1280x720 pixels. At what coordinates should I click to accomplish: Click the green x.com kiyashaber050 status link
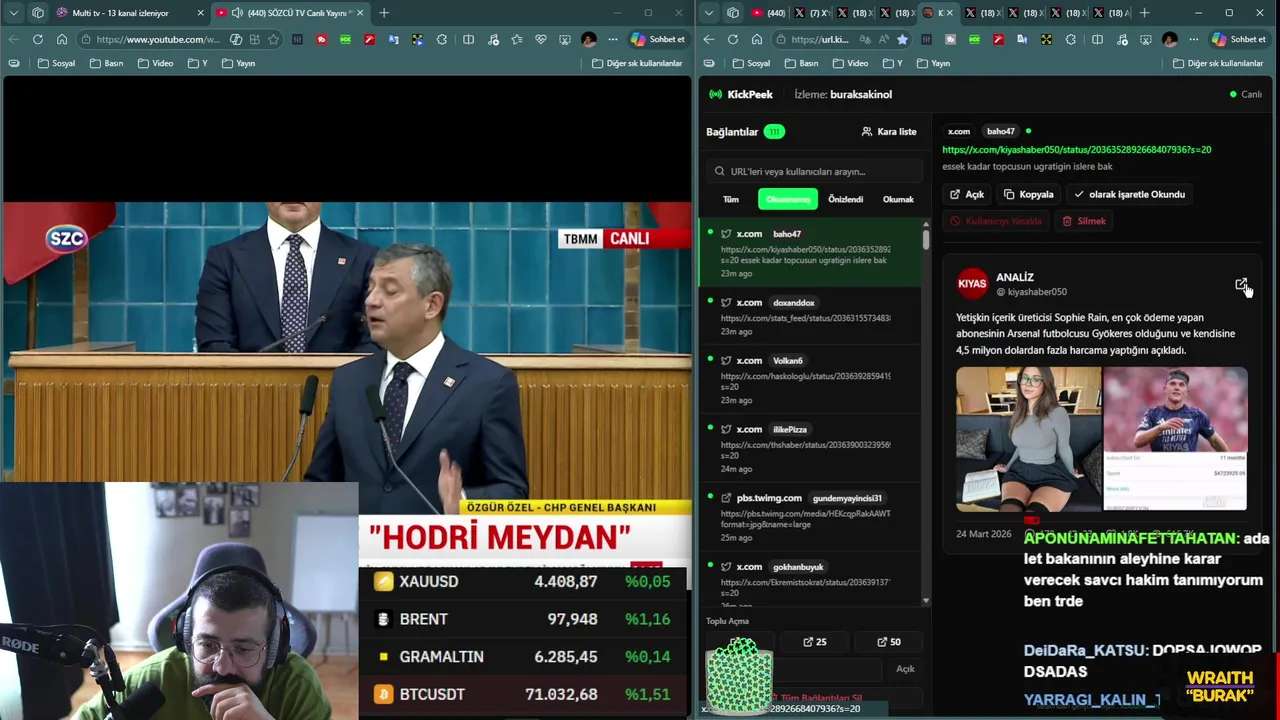point(1076,149)
